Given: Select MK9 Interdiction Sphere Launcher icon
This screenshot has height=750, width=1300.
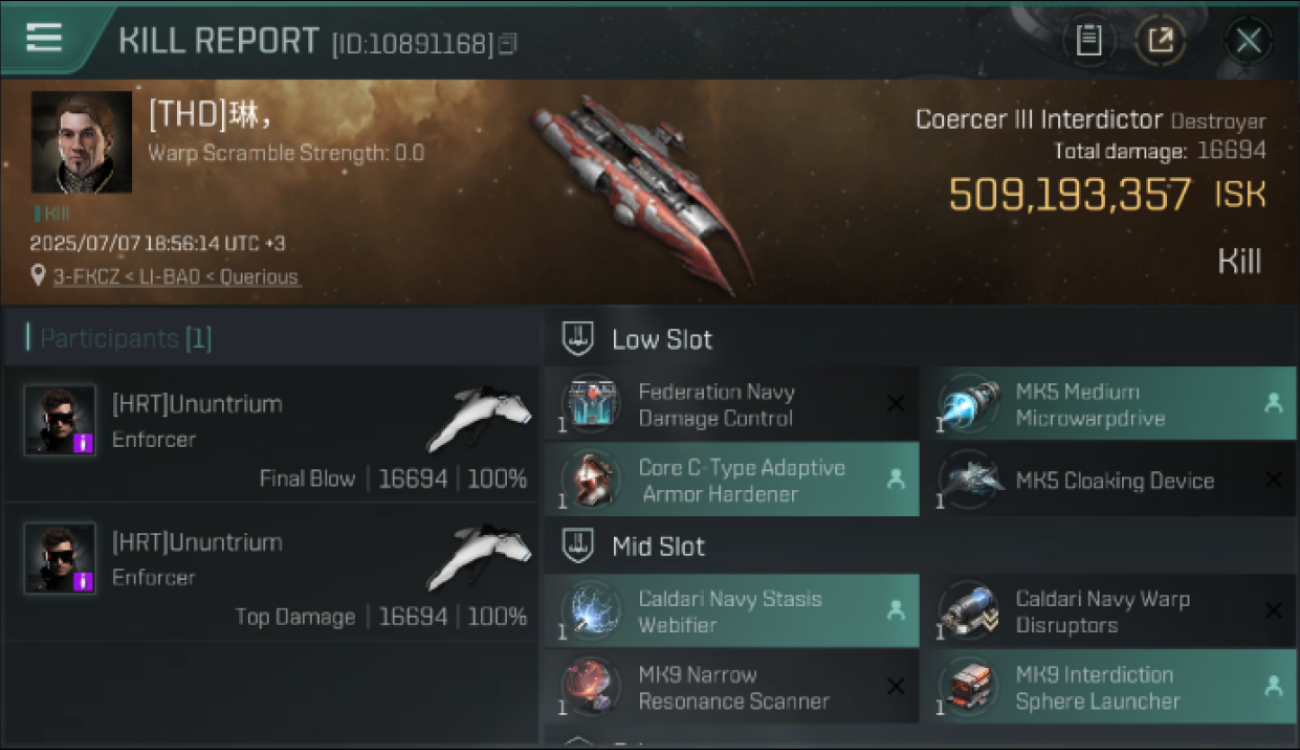Looking at the screenshot, I should pyautogui.click(x=967, y=687).
